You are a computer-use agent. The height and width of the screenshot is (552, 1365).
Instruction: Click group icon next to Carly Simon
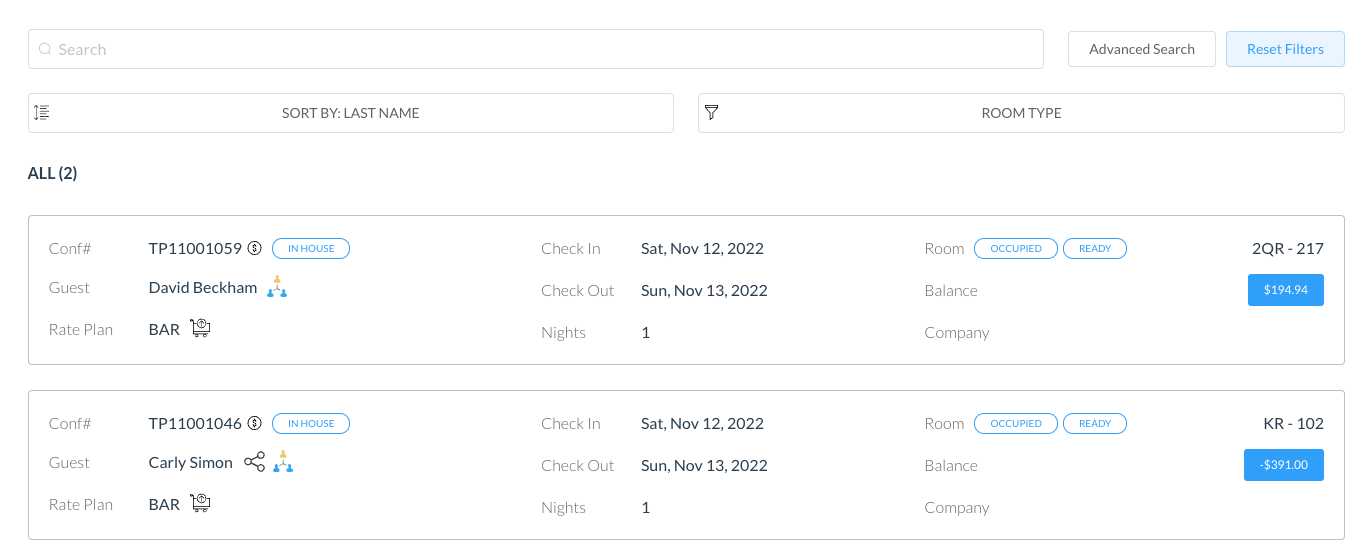(x=284, y=463)
